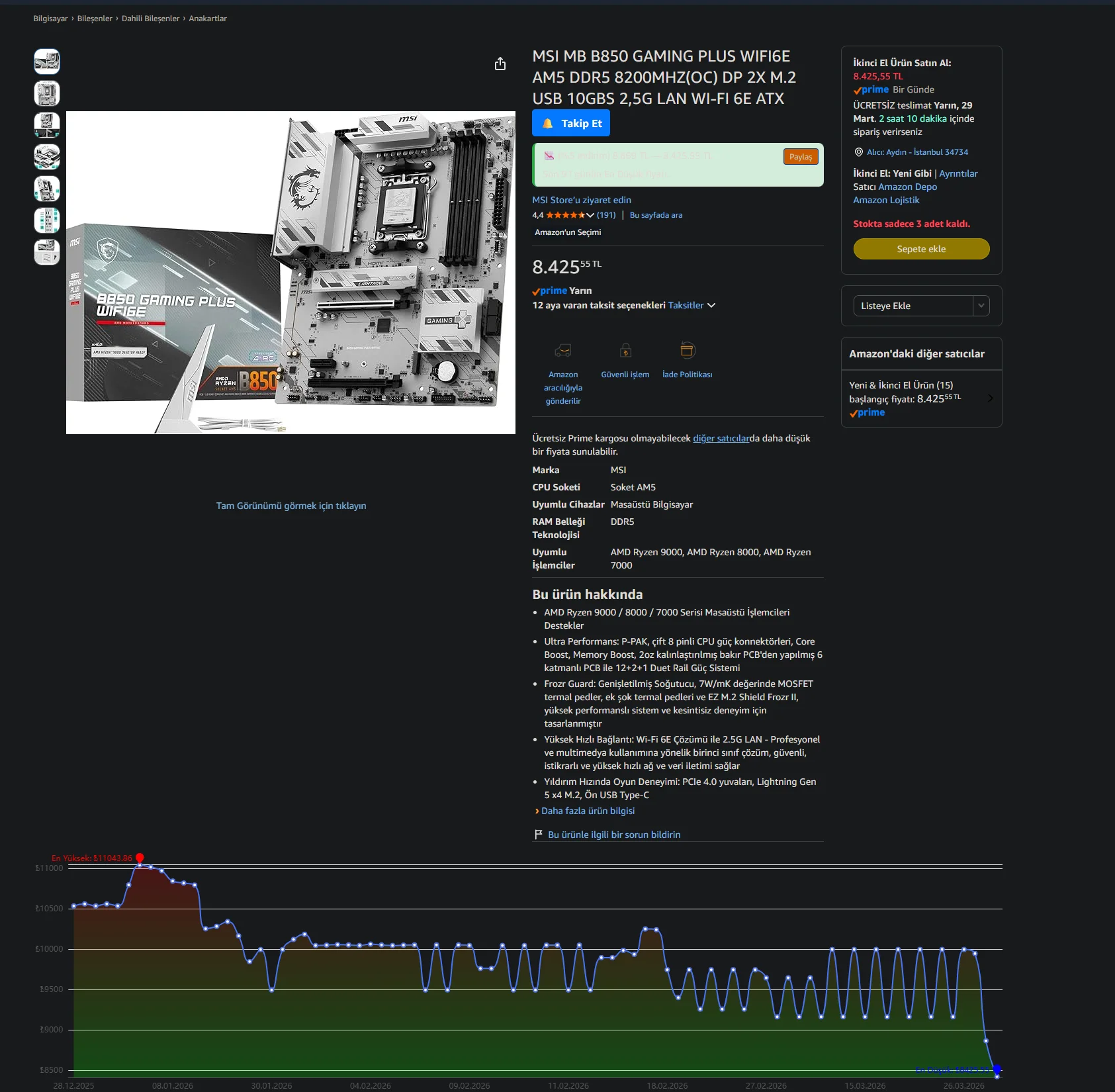Click the 08.01.2026 date label on chart

point(173,1086)
